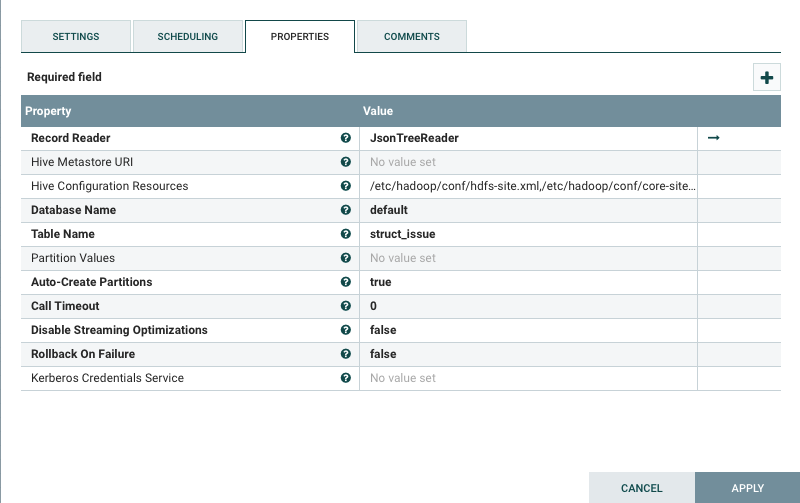Edit Call Timeout value 0
This screenshot has width=800, height=503.
tap(528, 306)
